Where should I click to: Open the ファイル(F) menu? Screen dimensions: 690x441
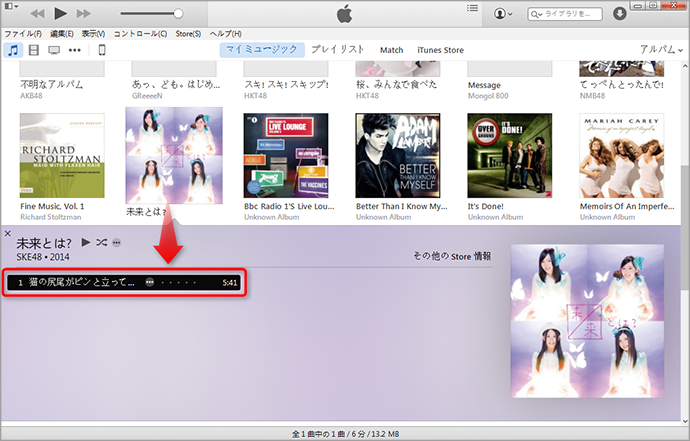coord(23,34)
